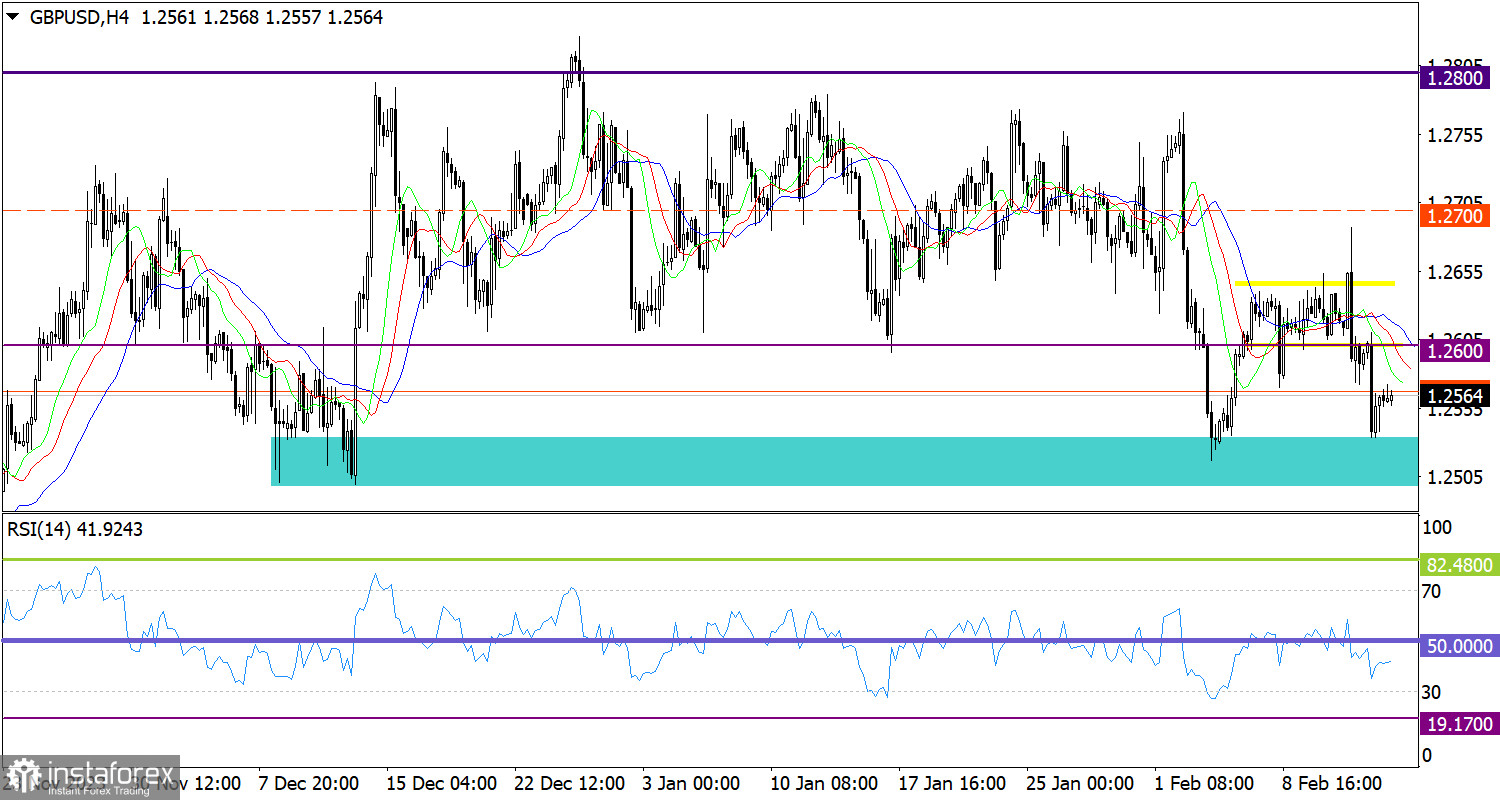Click the RSI scale value 100
Screen dimensions: 1500x800
pyautogui.click(x=1437, y=527)
